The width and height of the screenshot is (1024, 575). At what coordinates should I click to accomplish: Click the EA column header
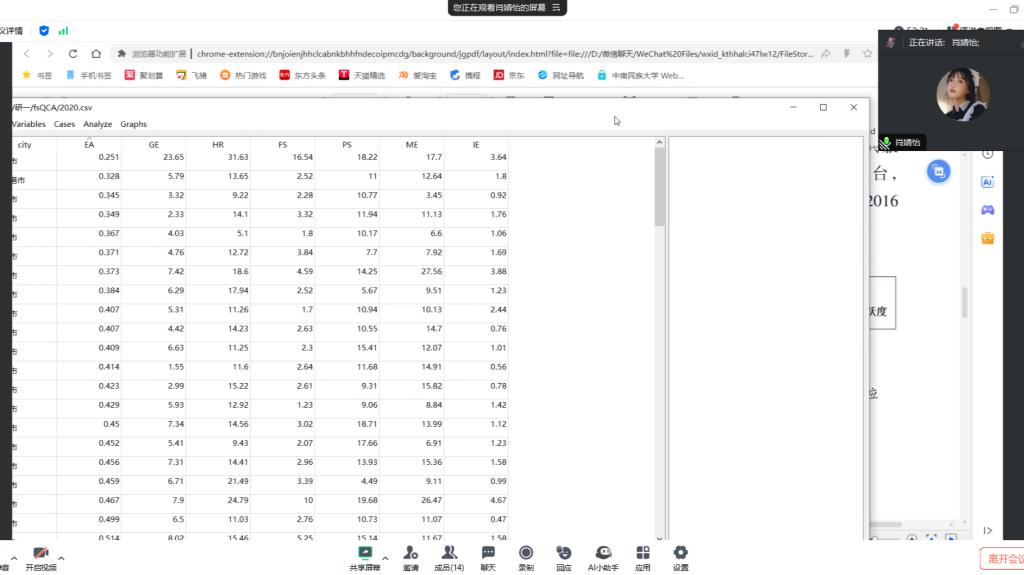click(89, 144)
